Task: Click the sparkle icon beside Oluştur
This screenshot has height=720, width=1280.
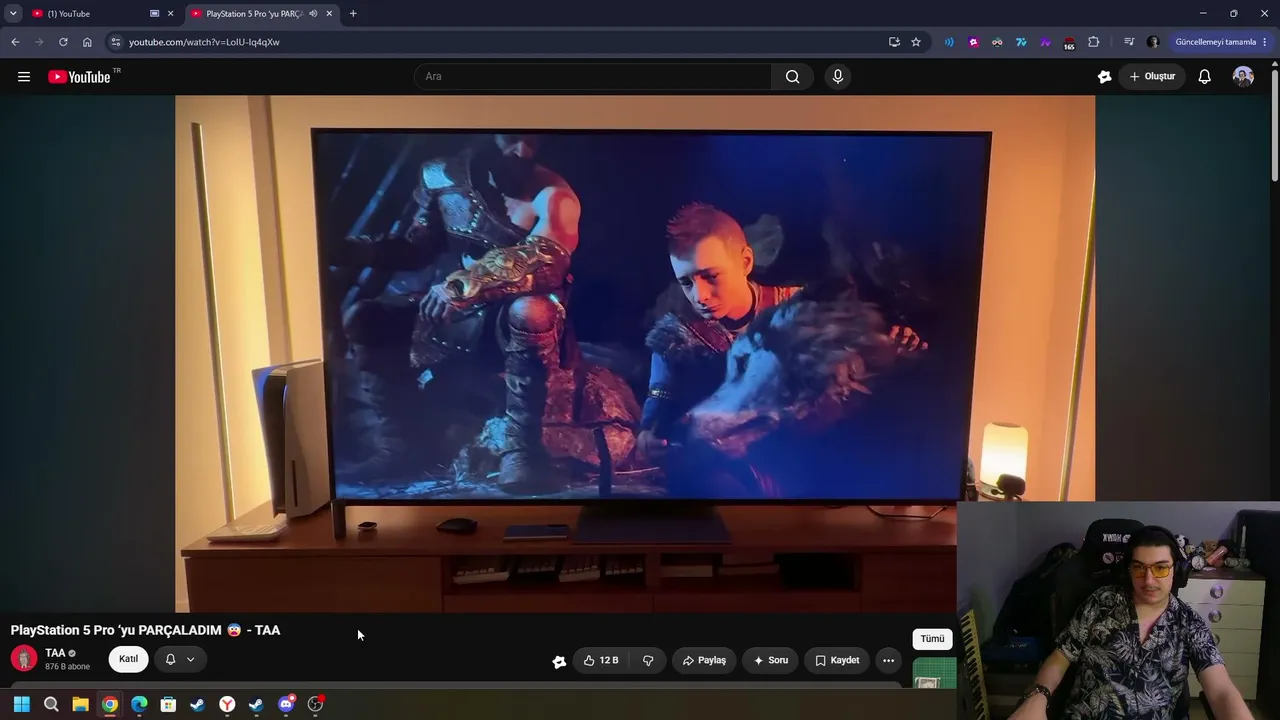Action: [x=1104, y=77]
